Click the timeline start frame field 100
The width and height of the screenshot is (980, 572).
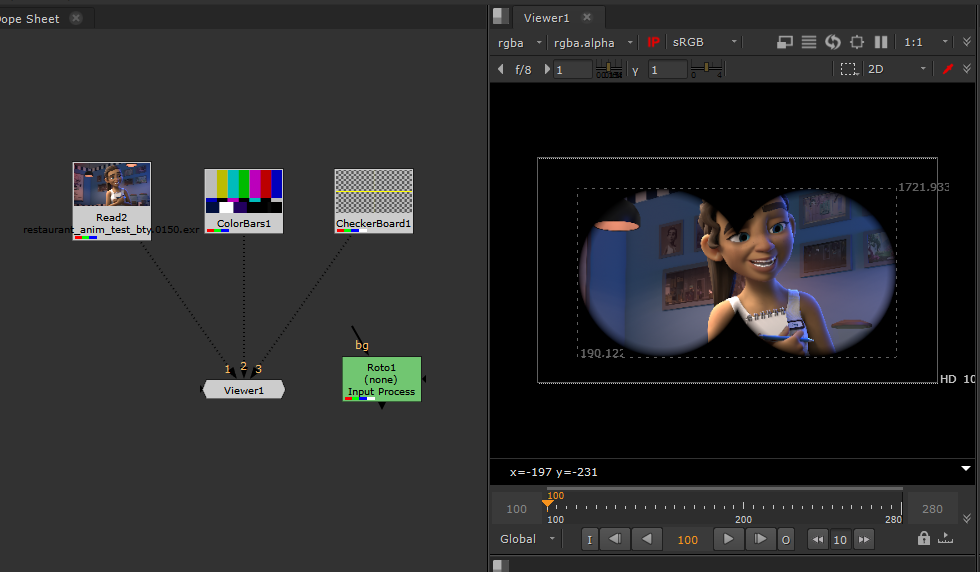point(516,509)
